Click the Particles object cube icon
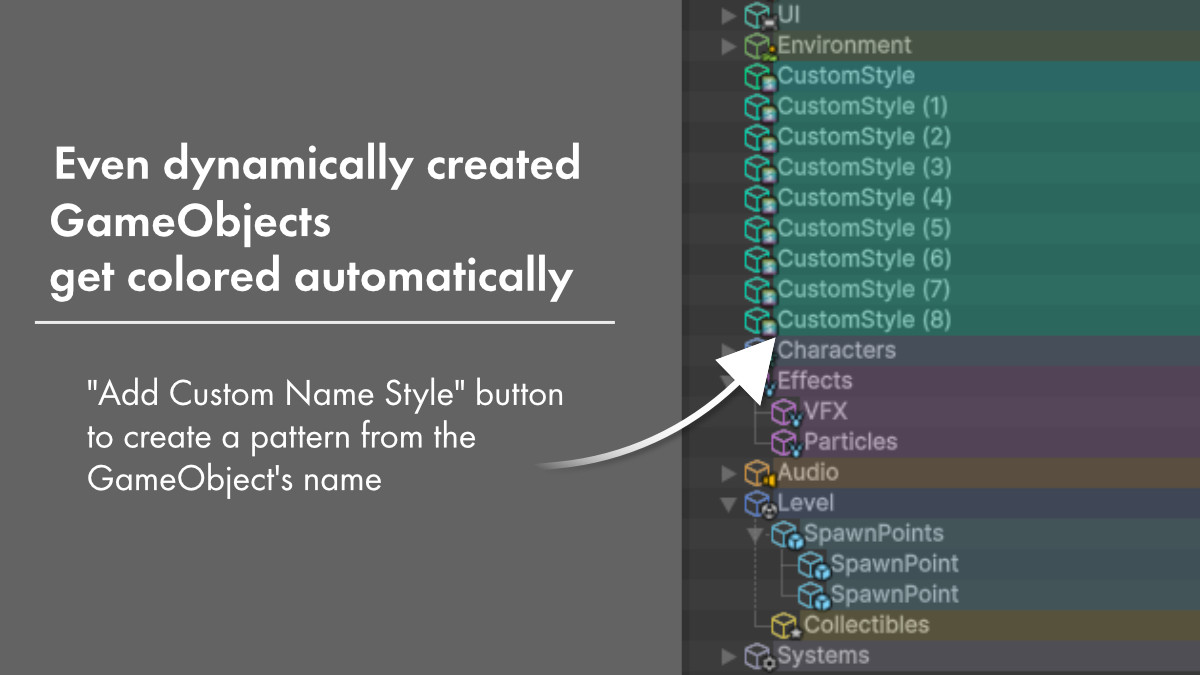The height and width of the screenshot is (675, 1200). pyautogui.click(x=786, y=442)
